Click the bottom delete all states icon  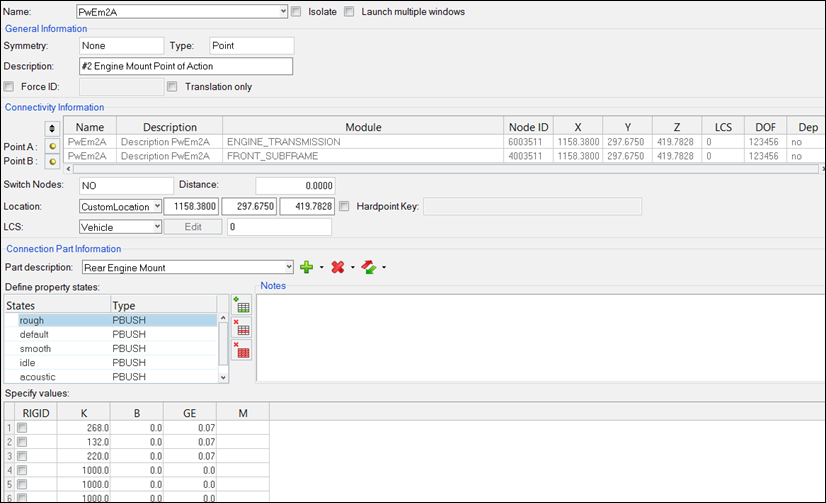(x=241, y=349)
